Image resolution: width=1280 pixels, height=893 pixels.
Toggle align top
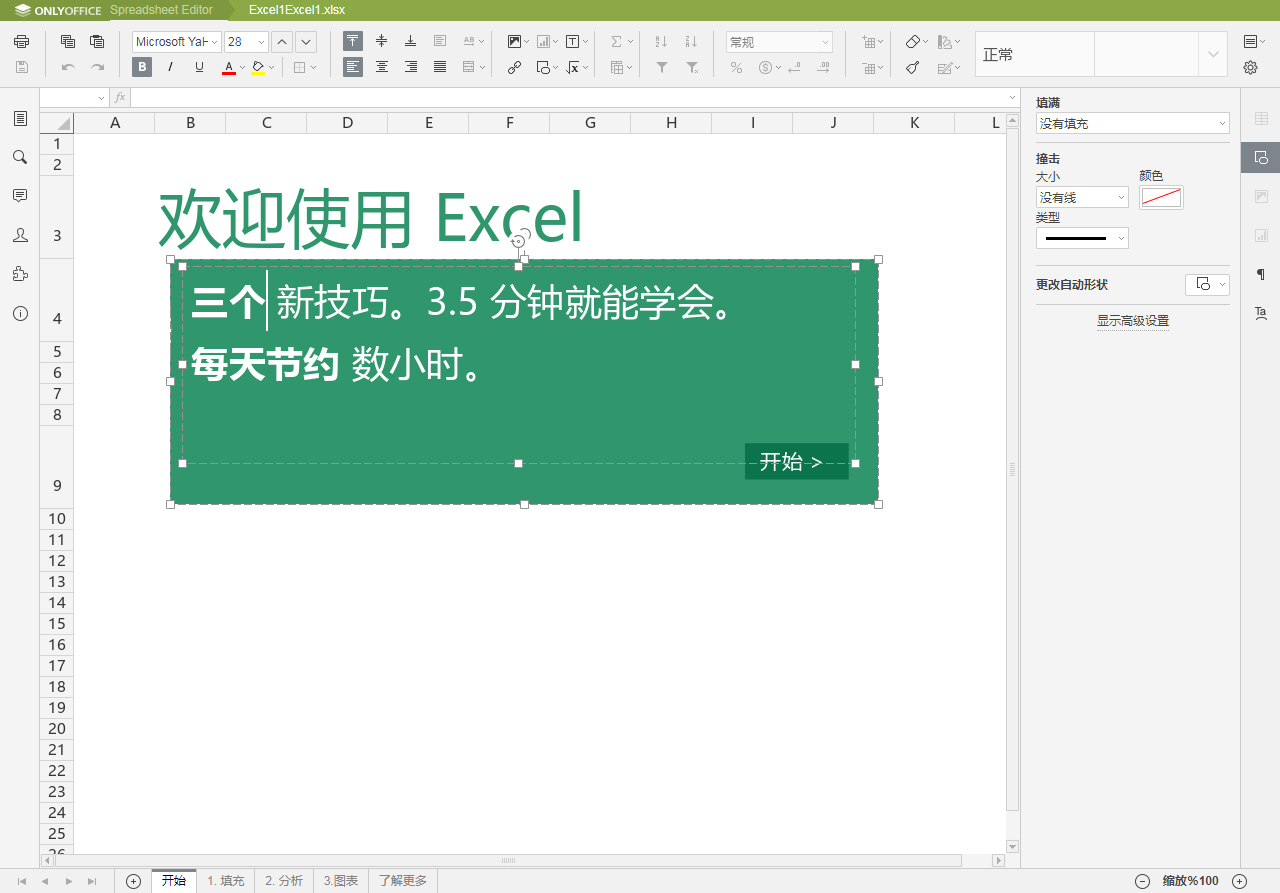pos(352,42)
